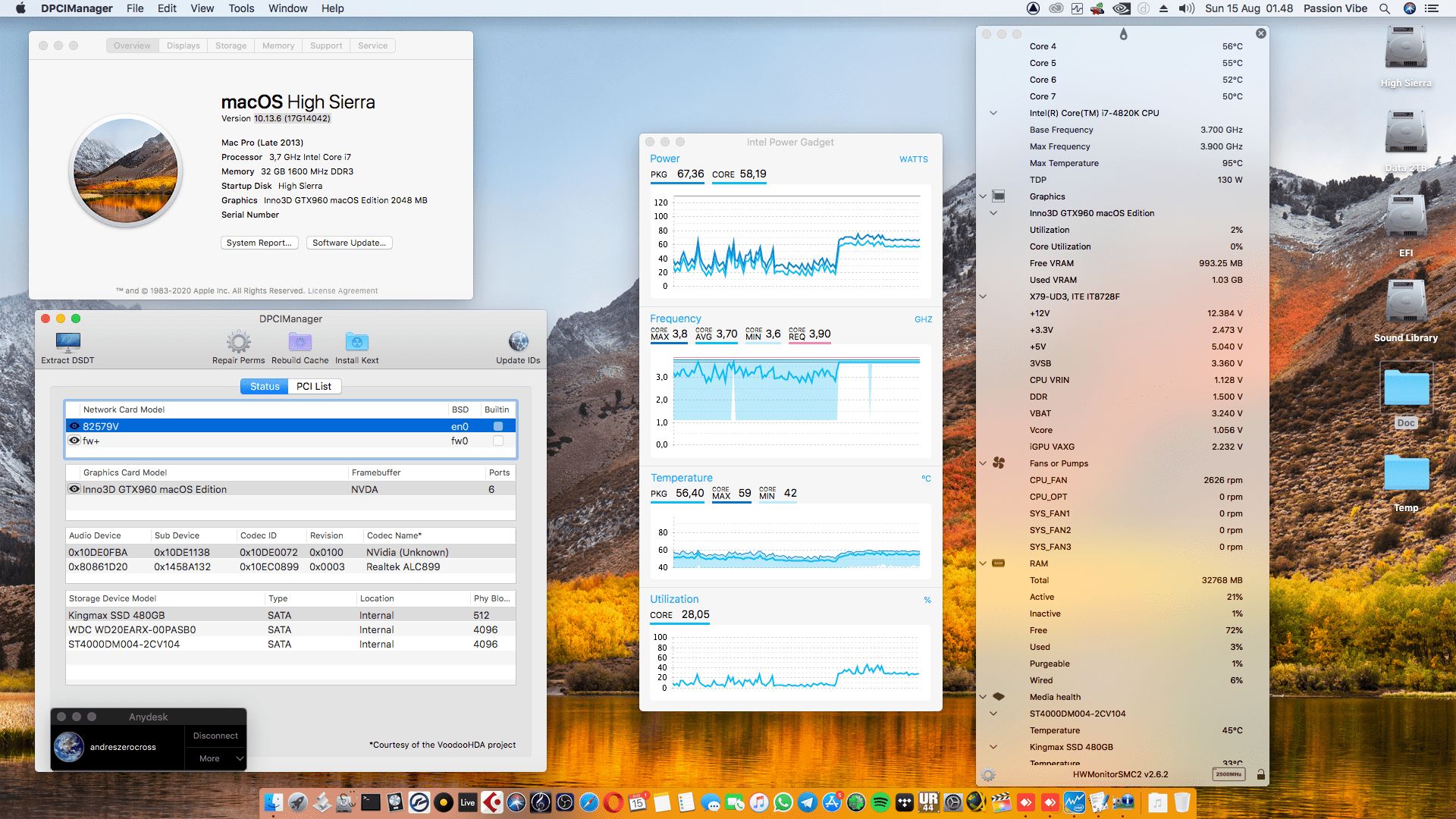Click the Creative Cloud menu bar icon
This screenshot has width=1456, height=819.
pos(1056,8)
